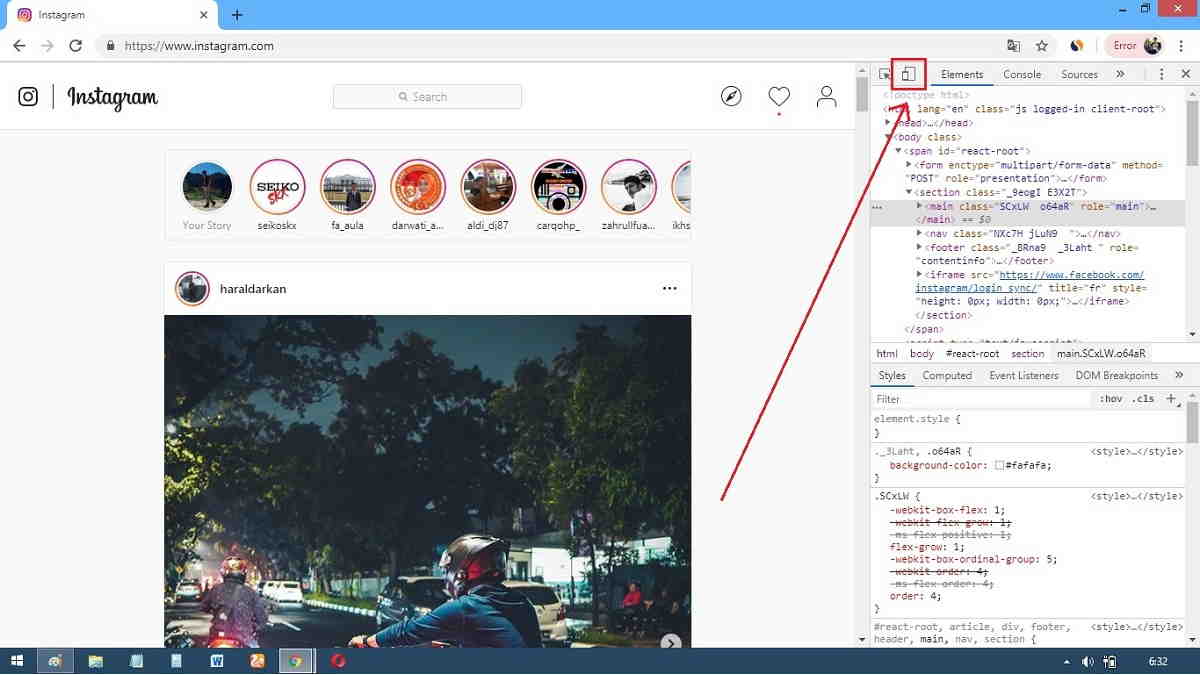Open the DOM Breakpoints tab
Screen dimensions: 1200x675
pyautogui.click(x=1116, y=375)
